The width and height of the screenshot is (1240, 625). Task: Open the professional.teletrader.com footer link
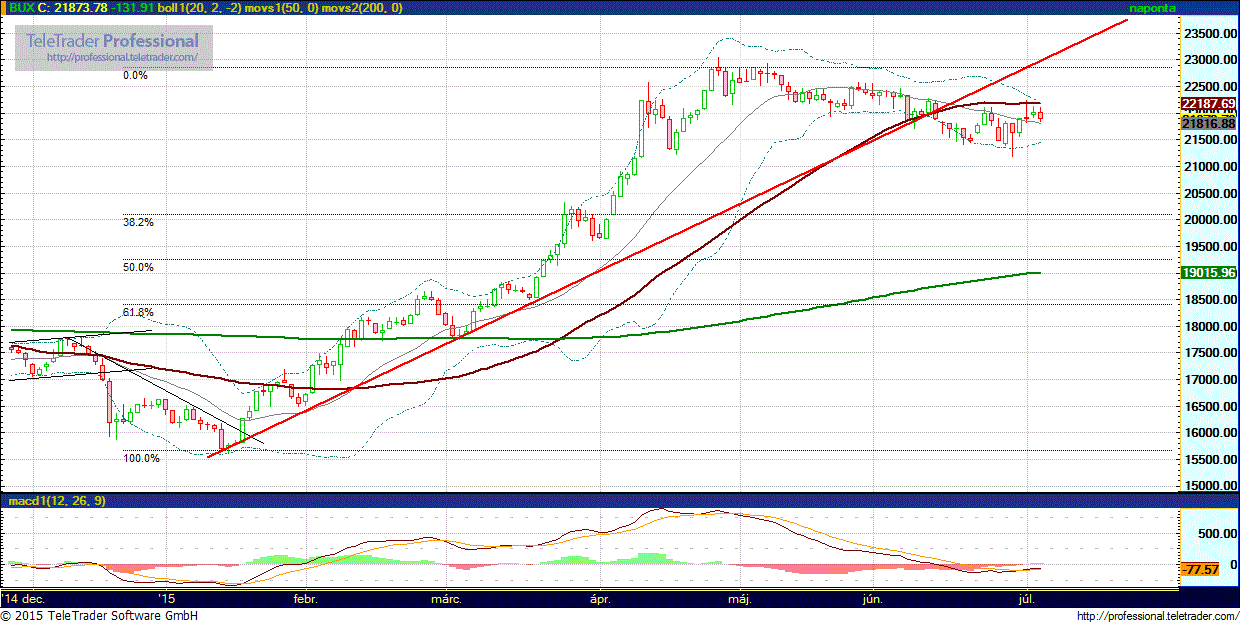1157,616
